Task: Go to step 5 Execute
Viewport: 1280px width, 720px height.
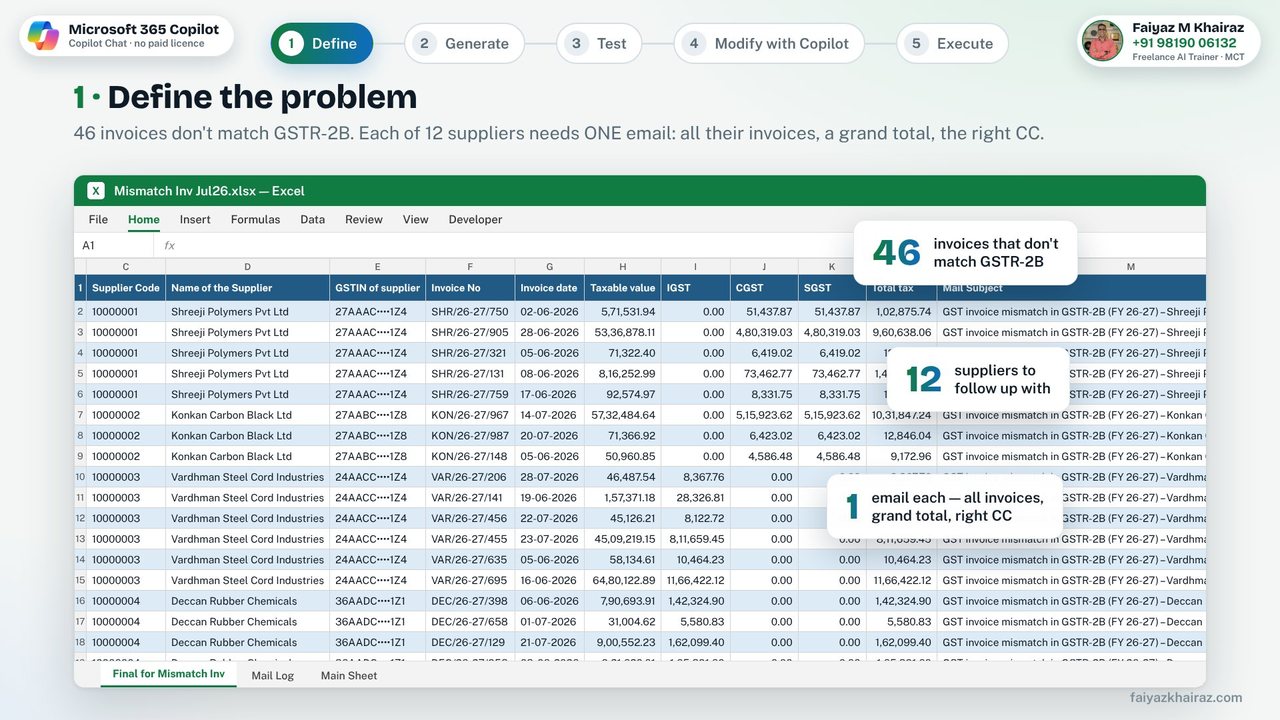Action: (952, 43)
